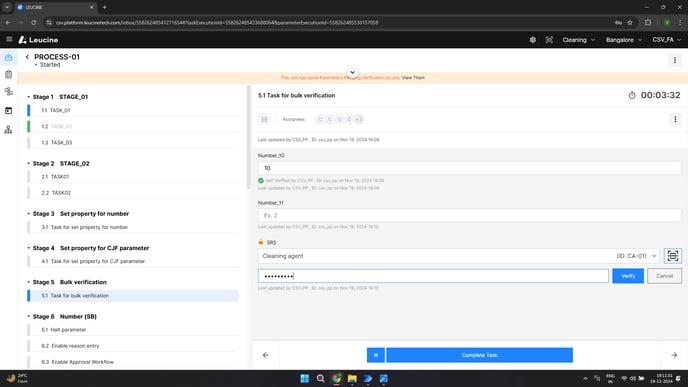Image resolution: width=688 pixels, height=387 pixels.
Task: Open the CSV_FA user dropdown
Action: coord(666,40)
